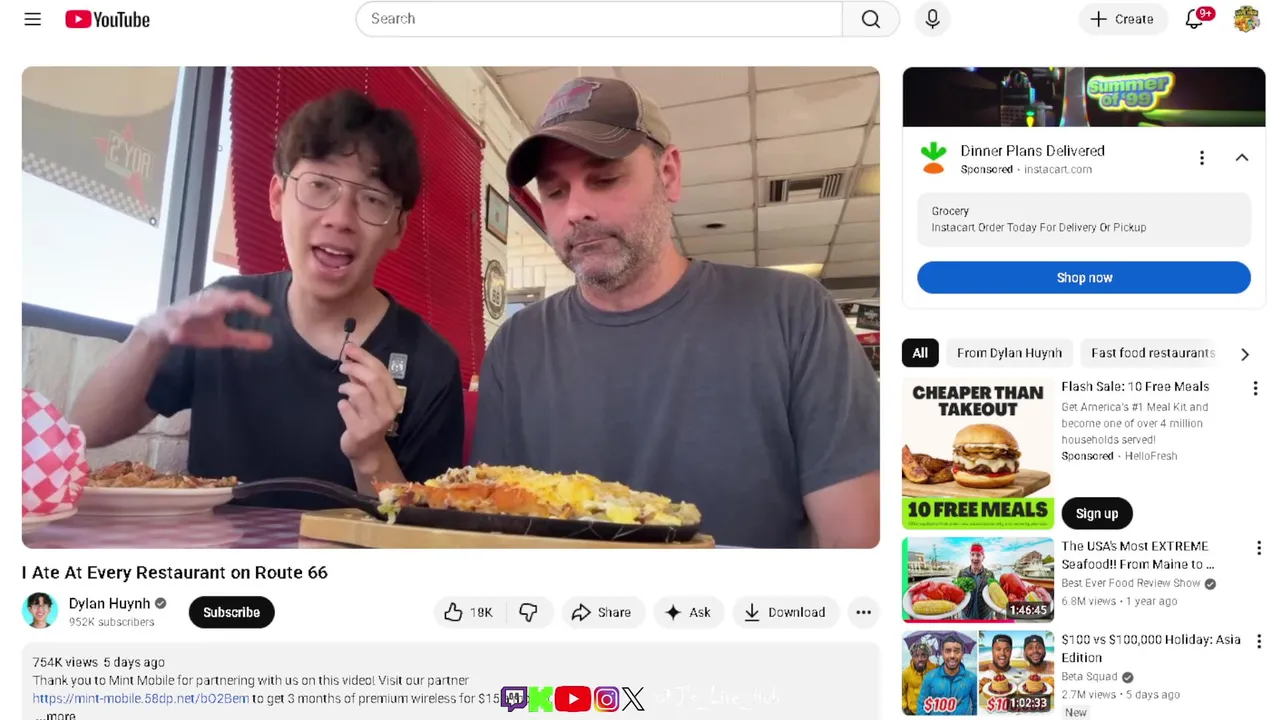The width and height of the screenshot is (1280, 720).
Task: Click the Shop now button
Action: click(1084, 278)
